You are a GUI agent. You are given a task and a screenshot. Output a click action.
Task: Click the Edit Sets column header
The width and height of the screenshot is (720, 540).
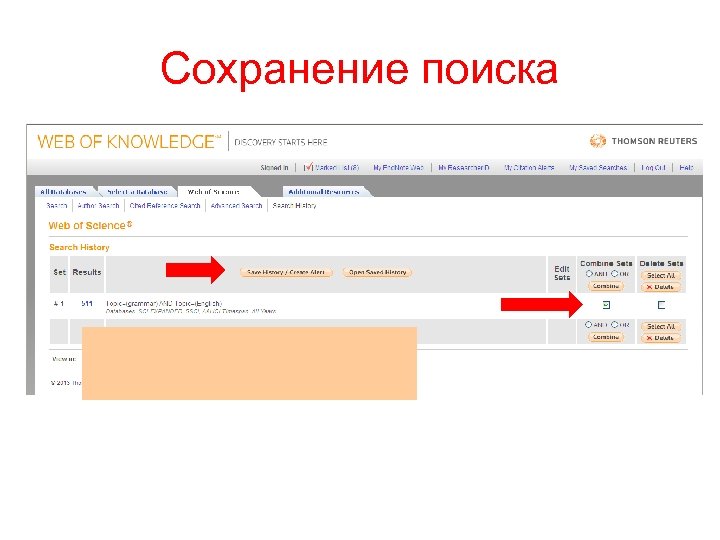pos(562,273)
